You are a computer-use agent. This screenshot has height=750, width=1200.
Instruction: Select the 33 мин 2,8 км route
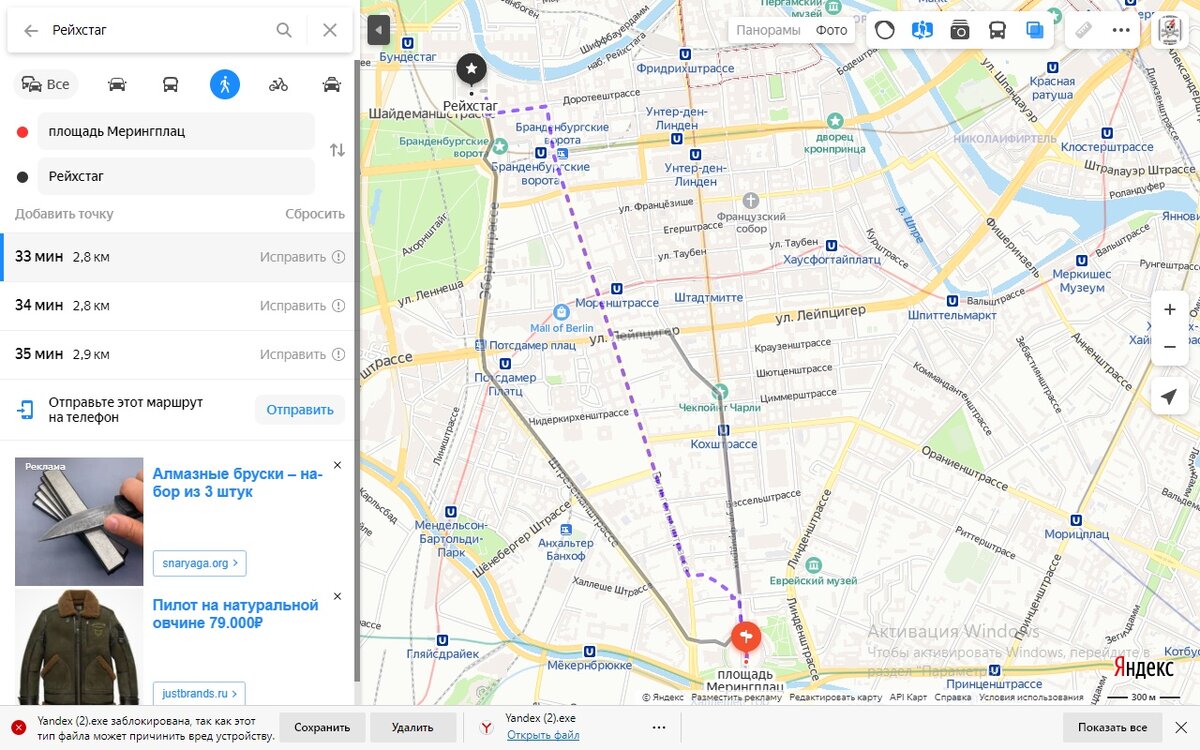pyautogui.click(x=179, y=257)
